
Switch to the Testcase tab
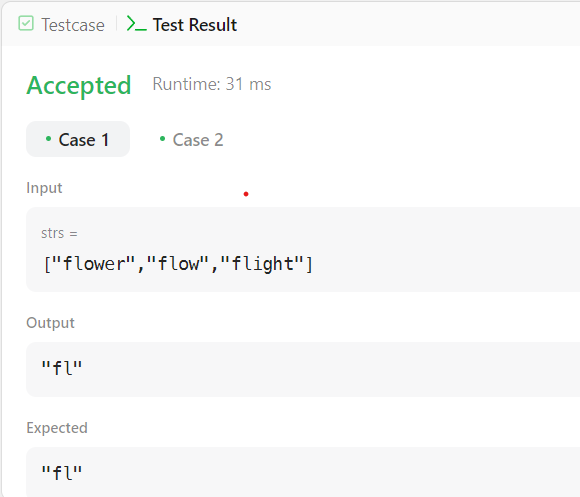[62, 24]
